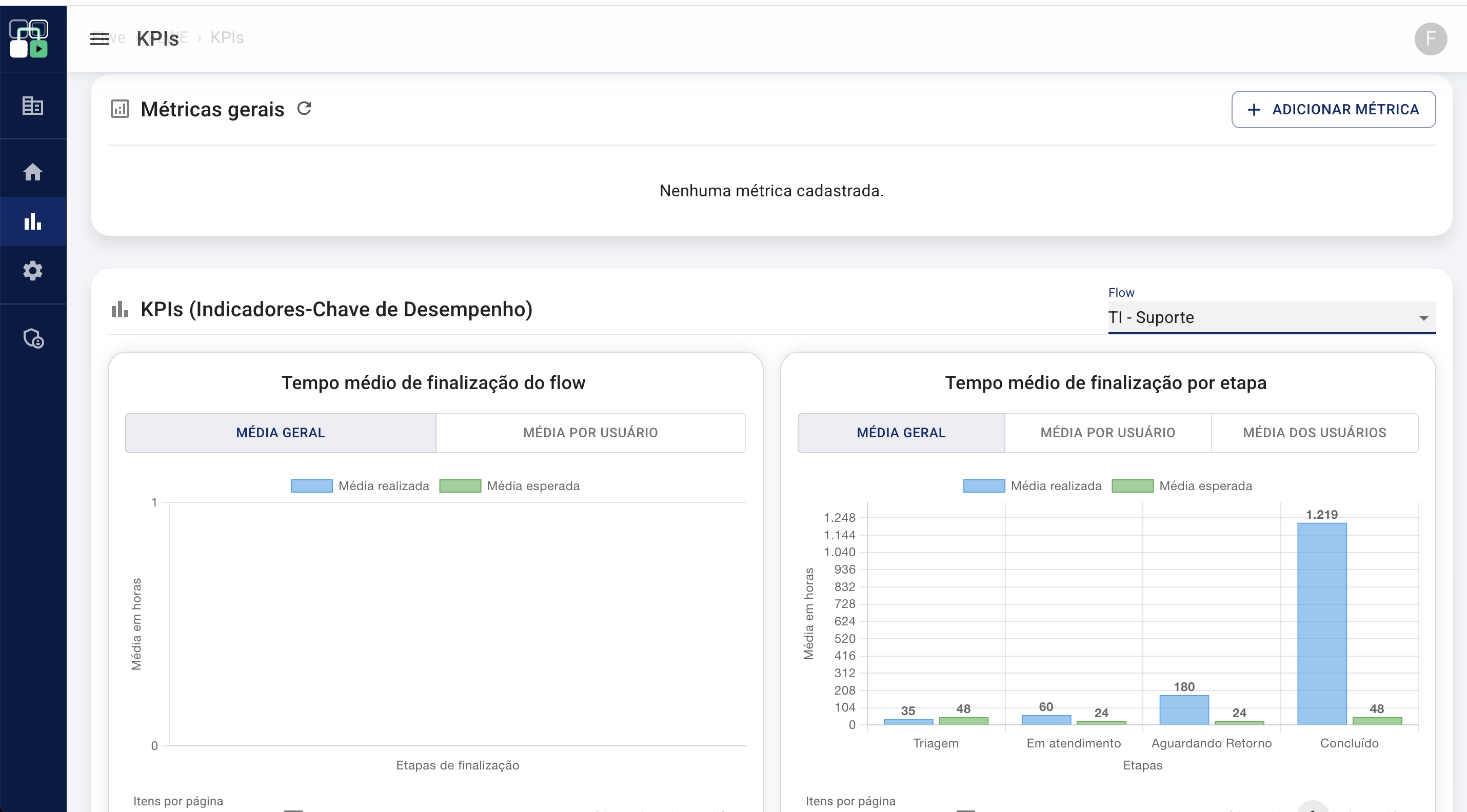Image resolution: width=1467 pixels, height=812 pixels.
Task: Switch to MÉDIA POR USUÁRIO in flow chart
Action: tap(590, 433)
